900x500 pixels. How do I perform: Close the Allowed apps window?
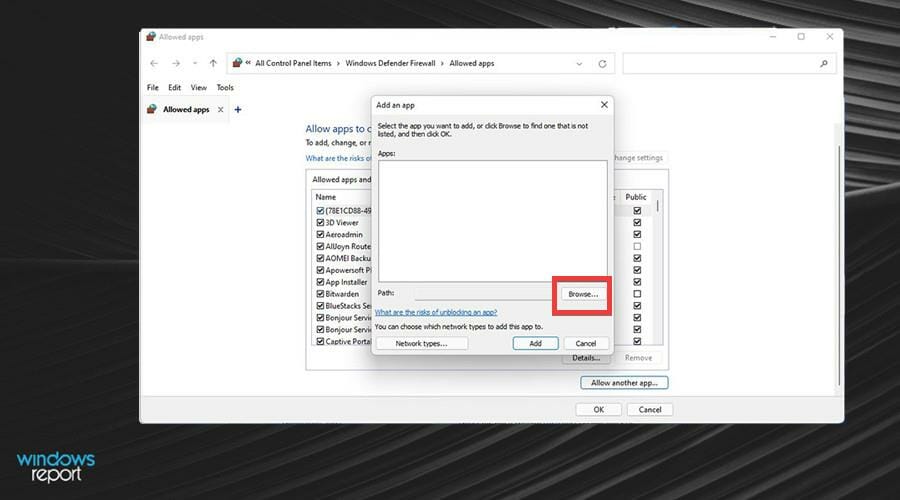pyautogui.click(x=829, y=37)
